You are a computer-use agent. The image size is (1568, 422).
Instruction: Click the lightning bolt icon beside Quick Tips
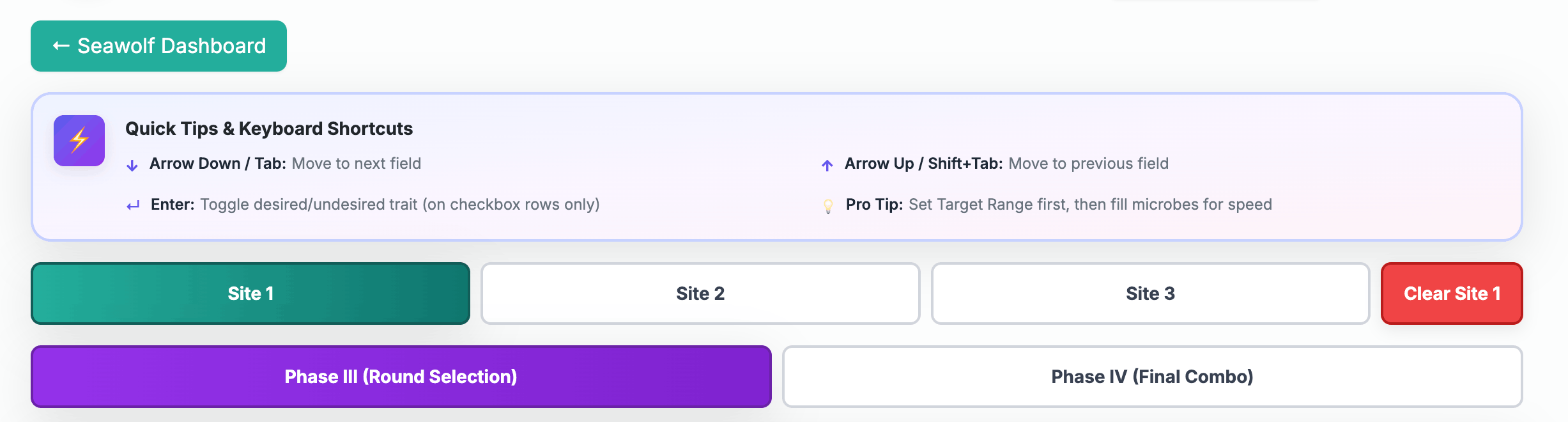[x=78, y=140]
